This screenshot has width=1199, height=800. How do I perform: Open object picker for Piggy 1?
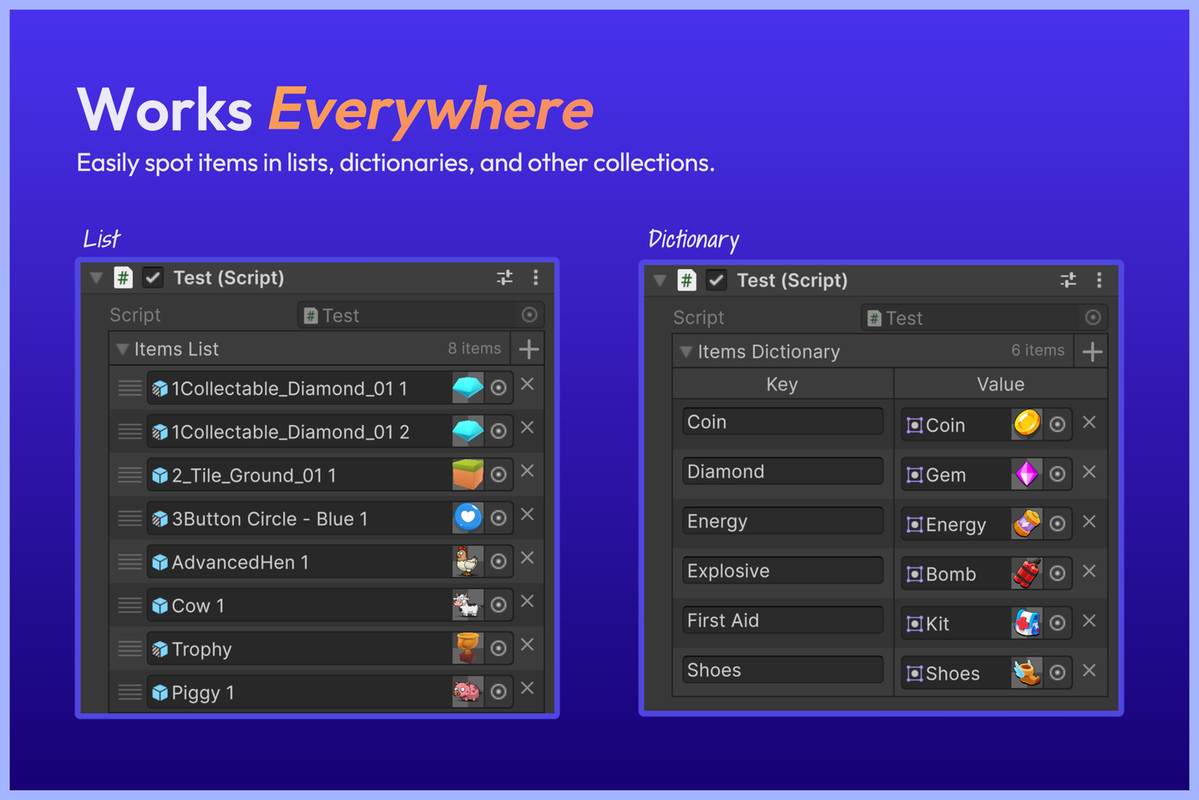click(x=499, y=692)
